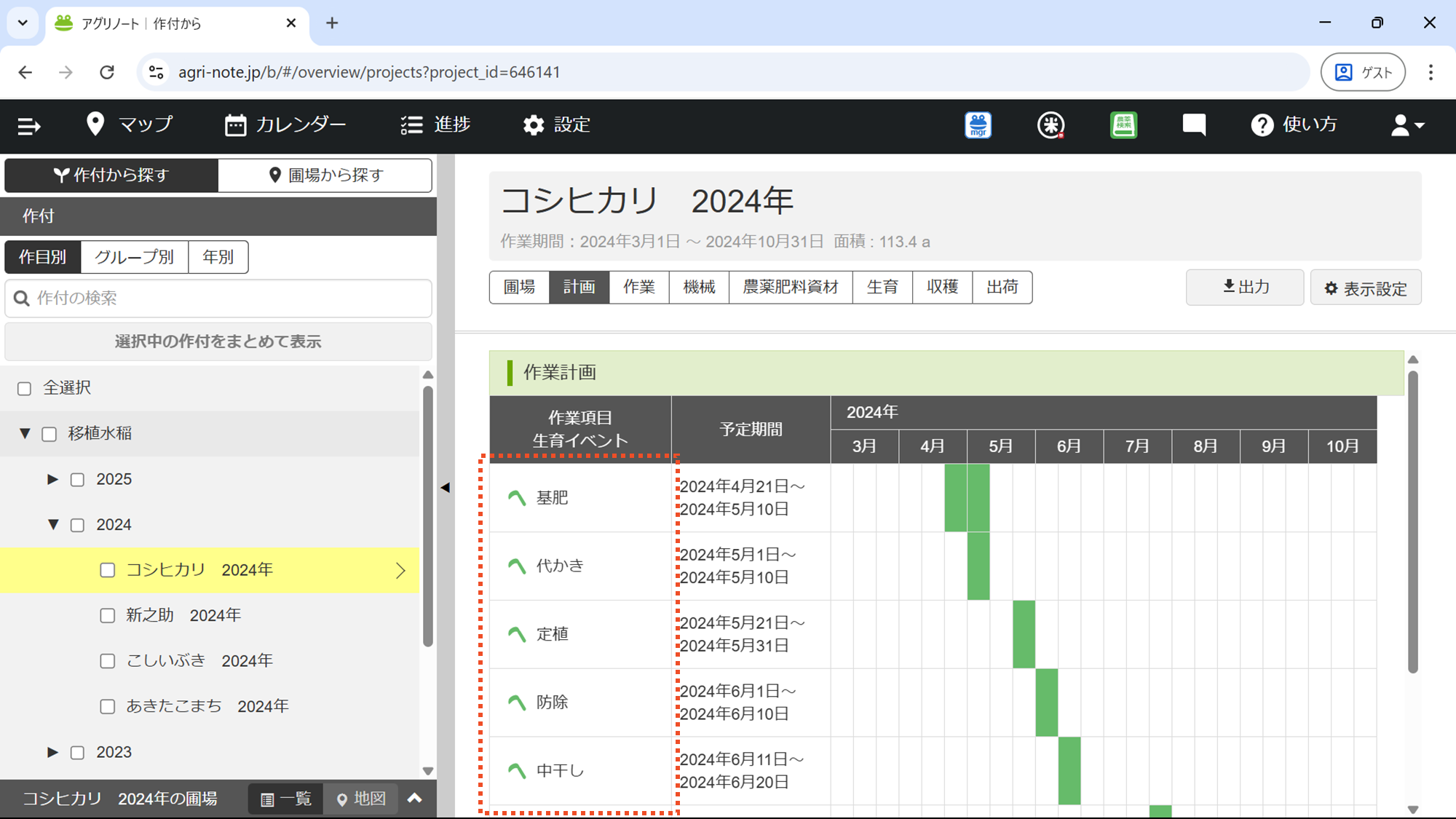Collapse the 移植水稲 tree node
The image size is (1456, 819).
25,434
